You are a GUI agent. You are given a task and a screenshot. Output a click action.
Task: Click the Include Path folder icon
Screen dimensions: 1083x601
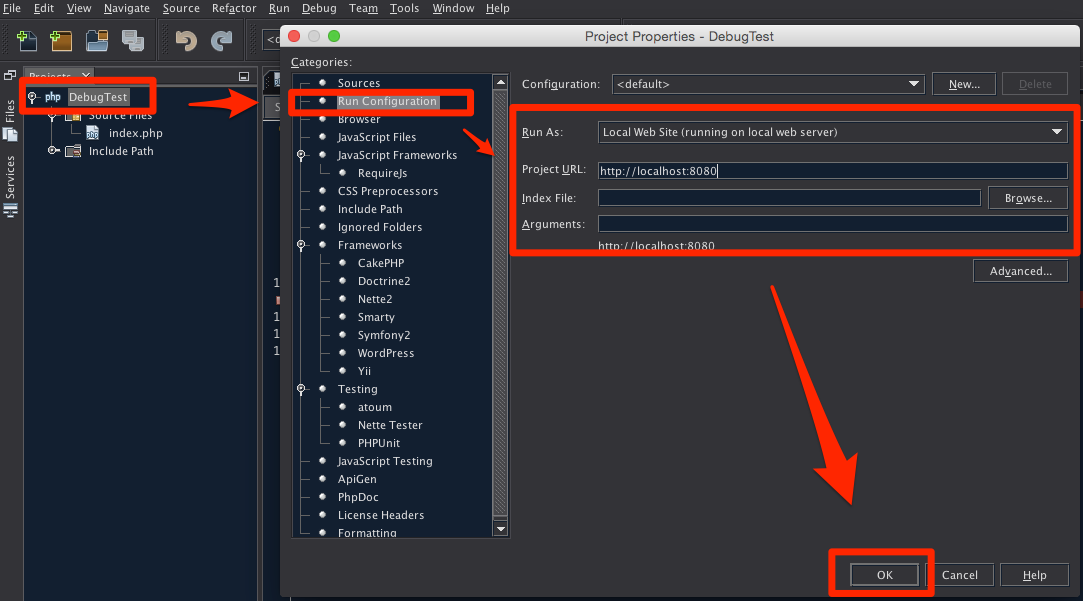tap(73, 151)
